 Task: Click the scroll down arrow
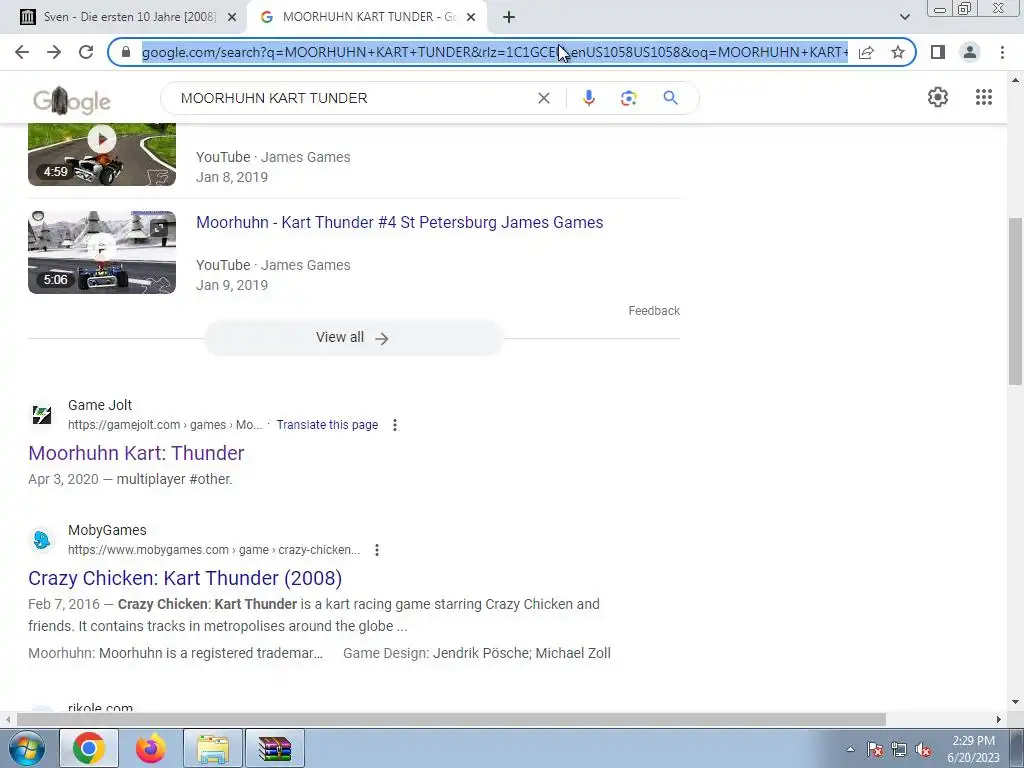pos(1015,702)
